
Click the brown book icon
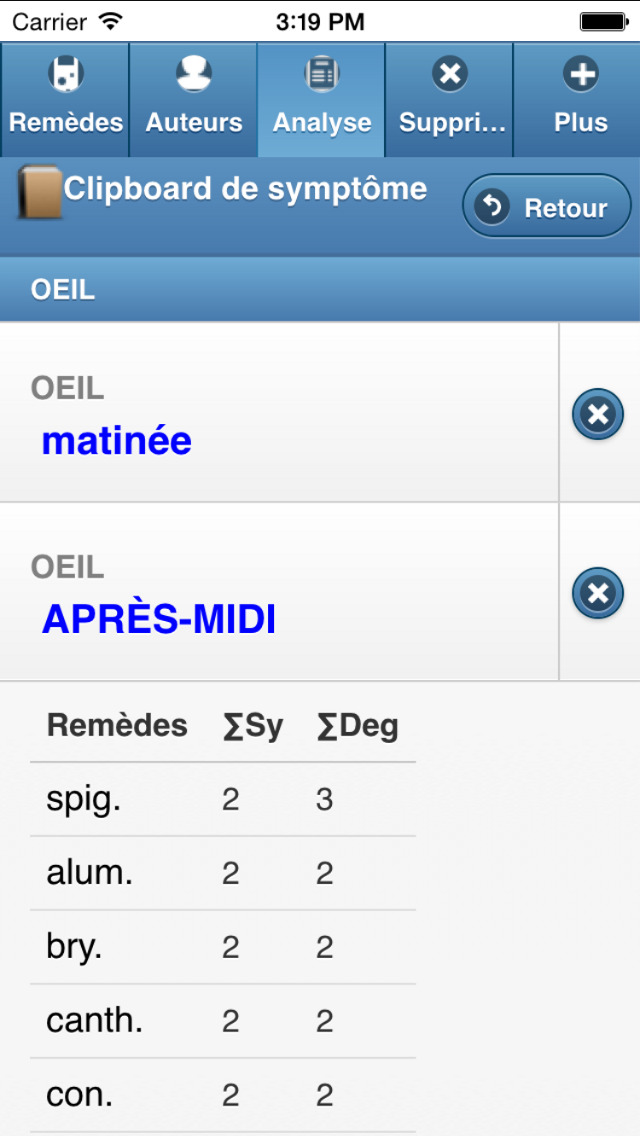39,192
